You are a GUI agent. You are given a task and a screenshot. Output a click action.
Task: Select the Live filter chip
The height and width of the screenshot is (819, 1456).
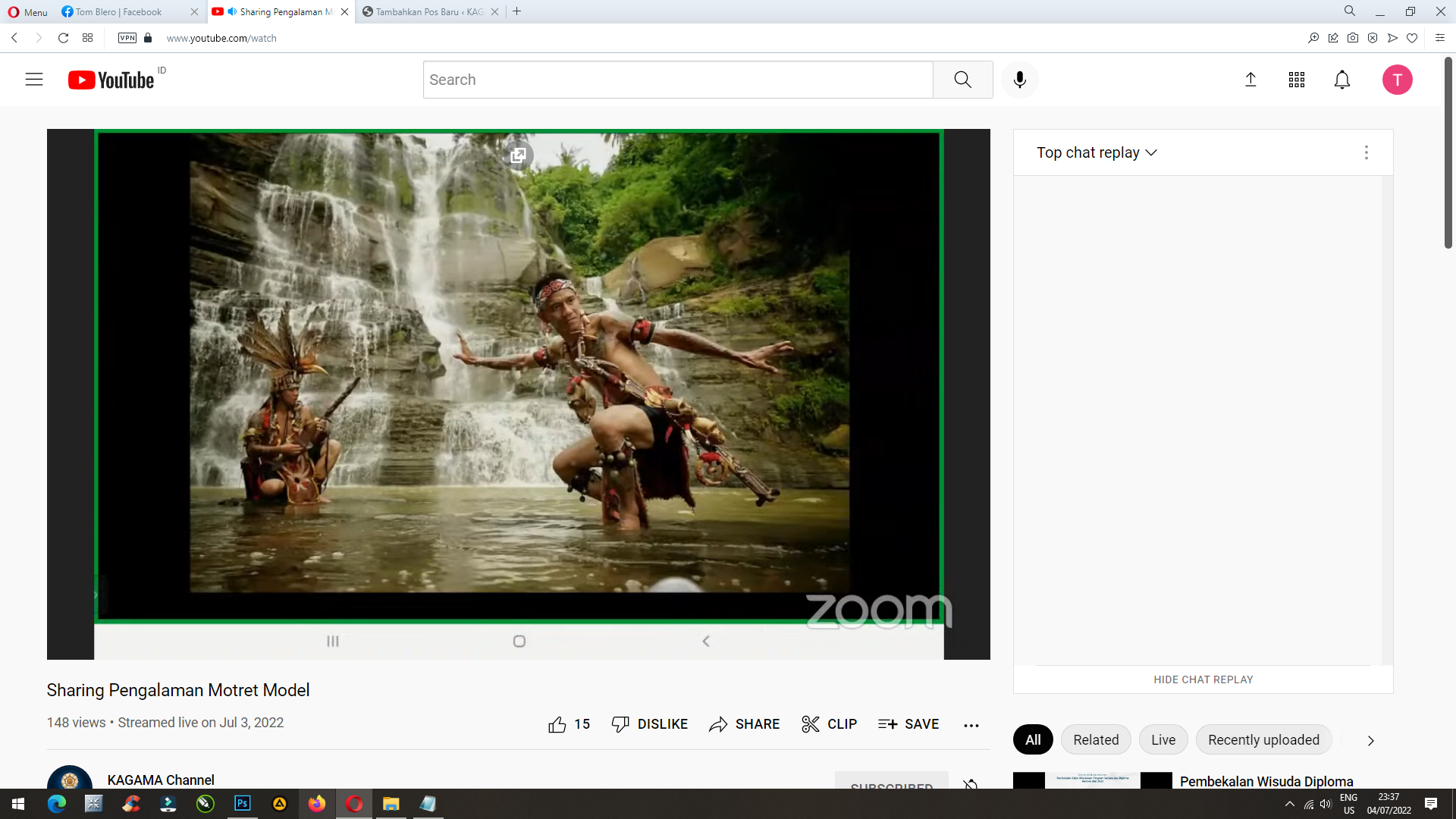(1163, 739)
